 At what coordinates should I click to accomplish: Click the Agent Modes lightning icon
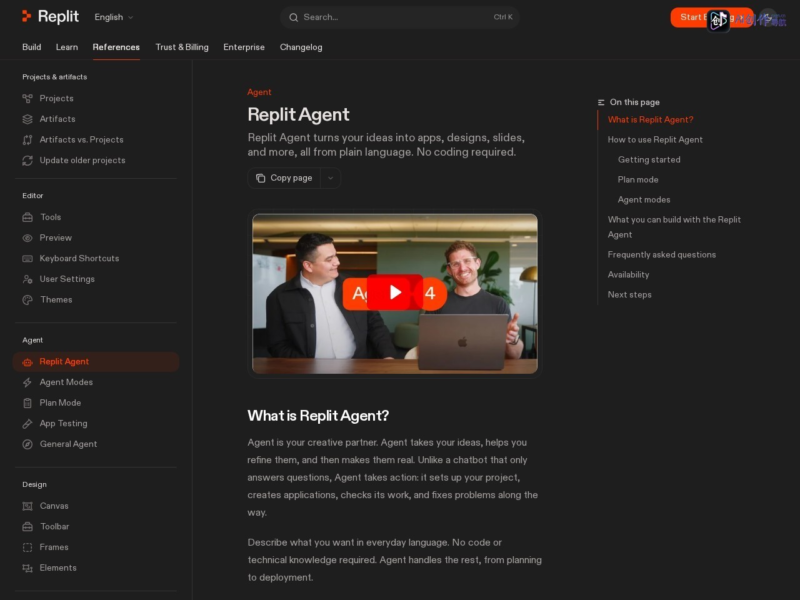click(x=28, y=382)
